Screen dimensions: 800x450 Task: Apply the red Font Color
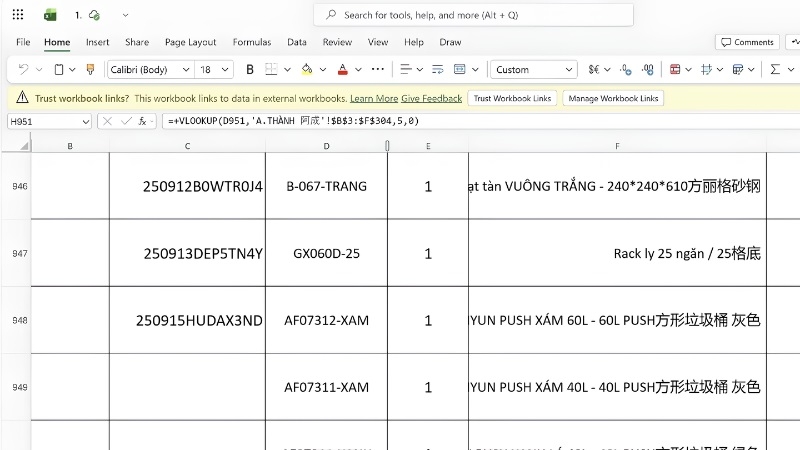pyautogui.click(x=342, y=69)
